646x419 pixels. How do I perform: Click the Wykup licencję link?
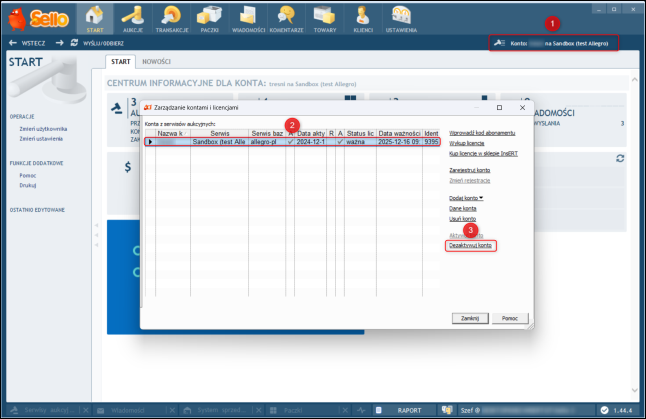click(x=466, y=143)
